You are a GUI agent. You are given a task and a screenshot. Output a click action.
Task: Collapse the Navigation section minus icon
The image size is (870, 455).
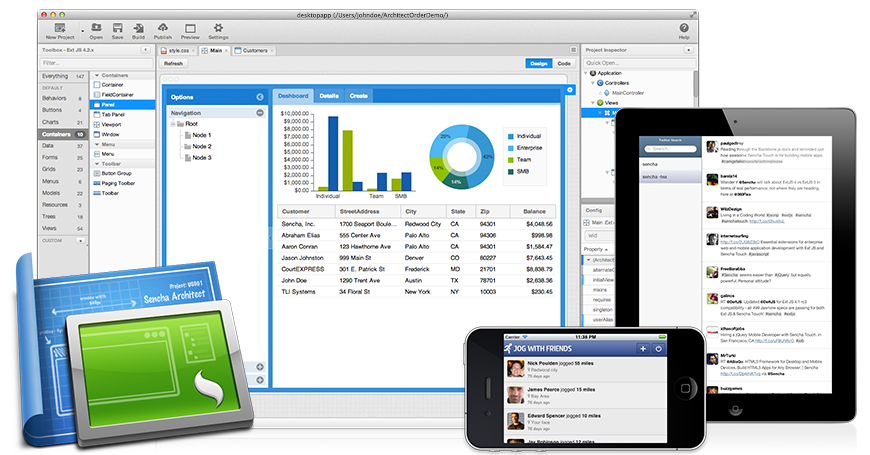click(260, 113)
